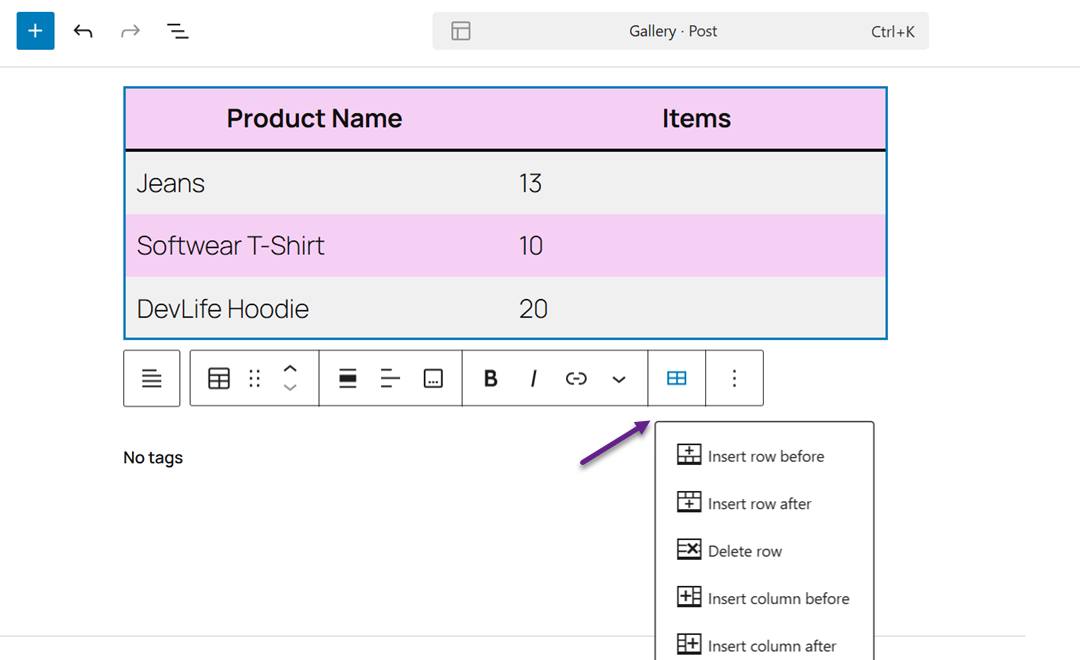Viewport: 1080px width, 660px height.
Task: Open block options three-dot menu
Action: [x=734, y=378]
